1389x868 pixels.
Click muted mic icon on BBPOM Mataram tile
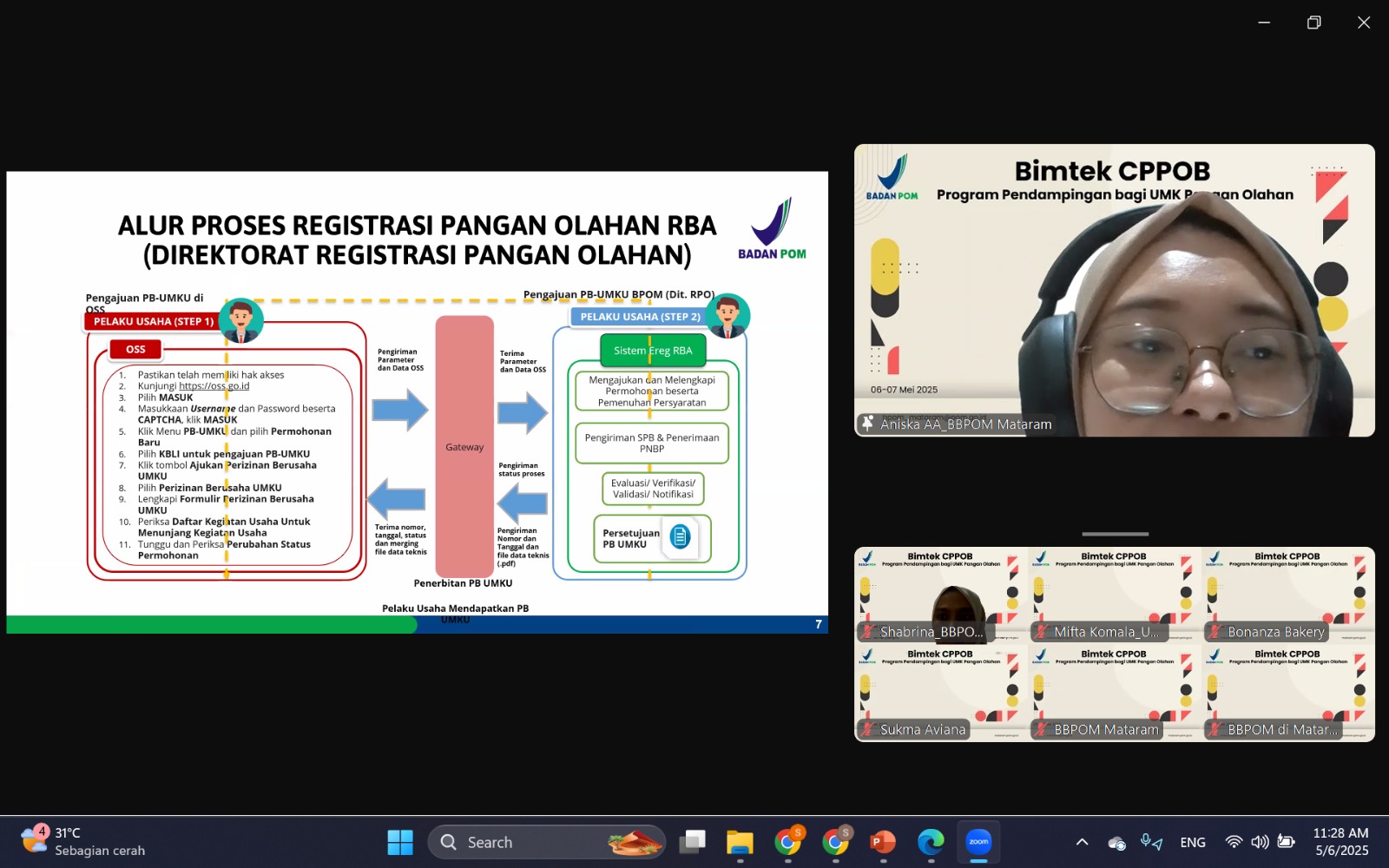pos(1041,730)
